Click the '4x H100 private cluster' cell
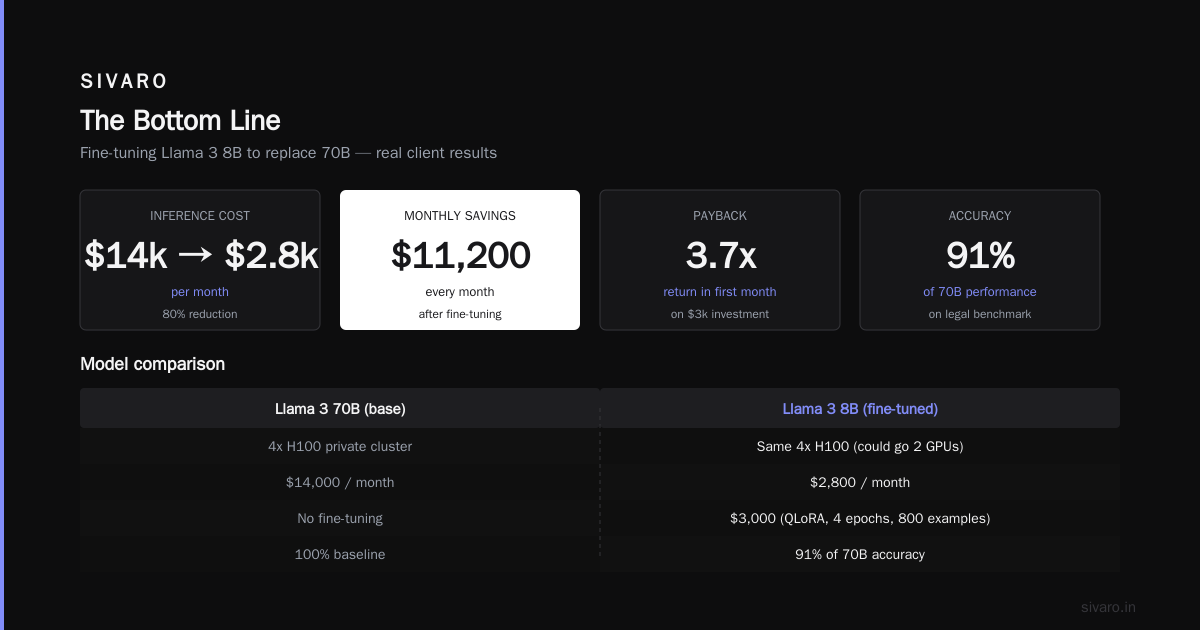Screen dimensions: 1200x630 (340, 446)
